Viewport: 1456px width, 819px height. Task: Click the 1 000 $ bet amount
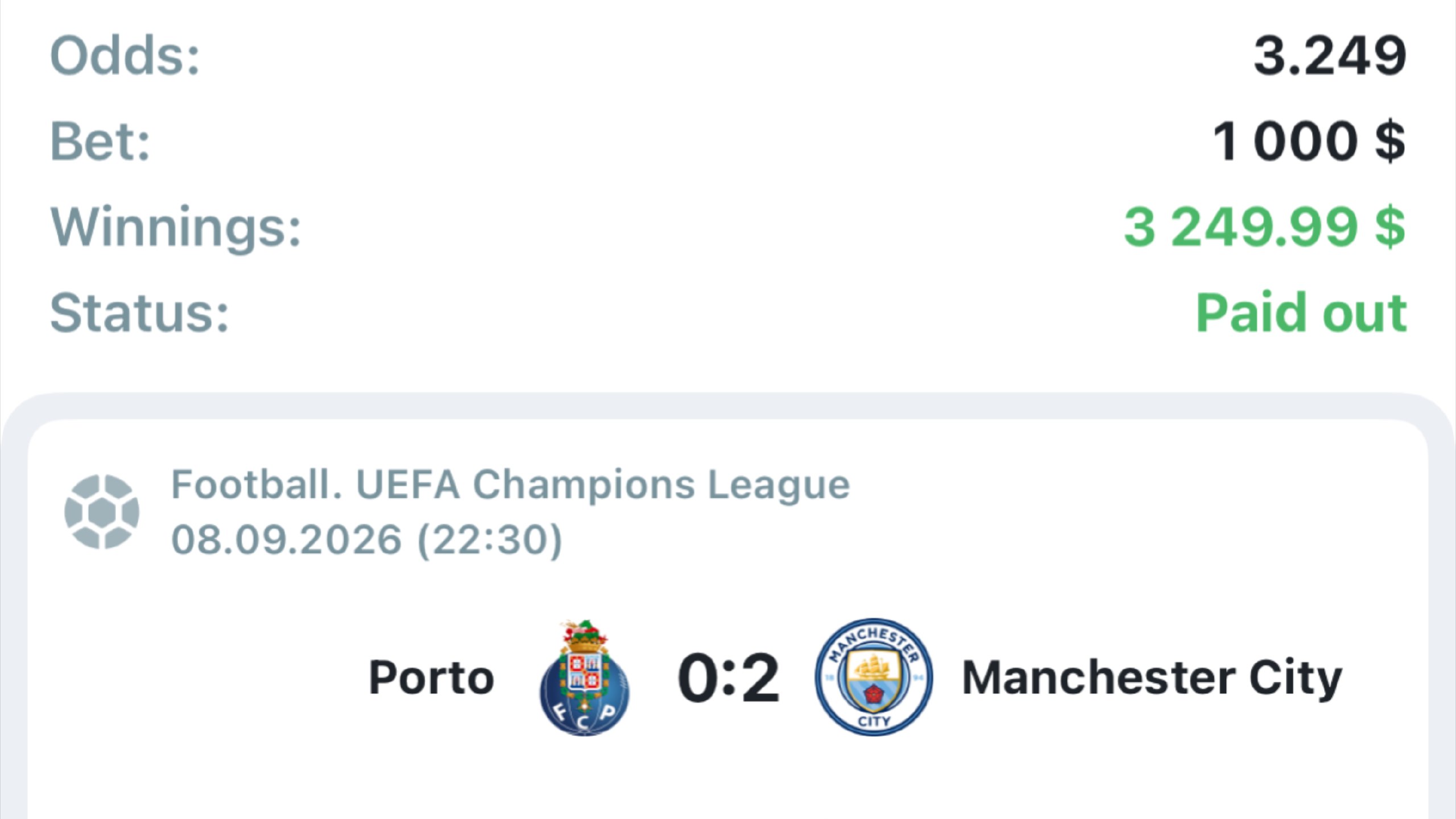pyautogui.click(x=1309, y=141)
